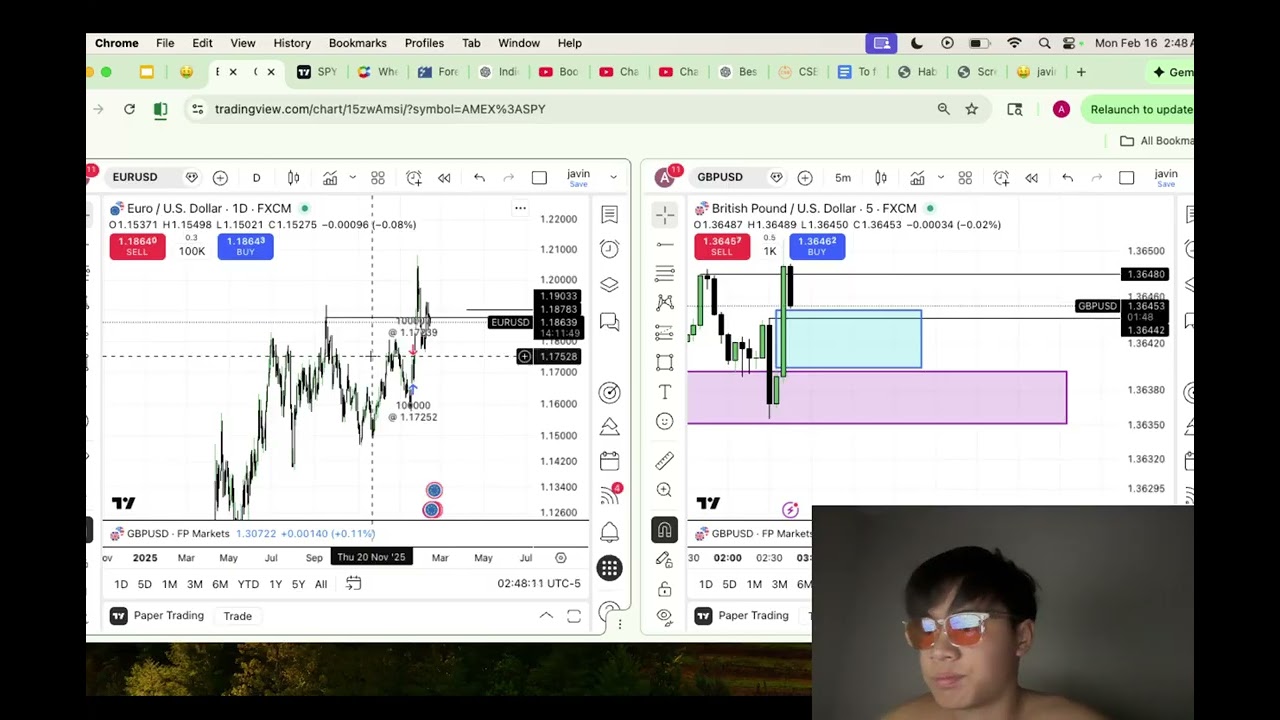Expand the Paper Trading panel with up chevron

(546, 616)
